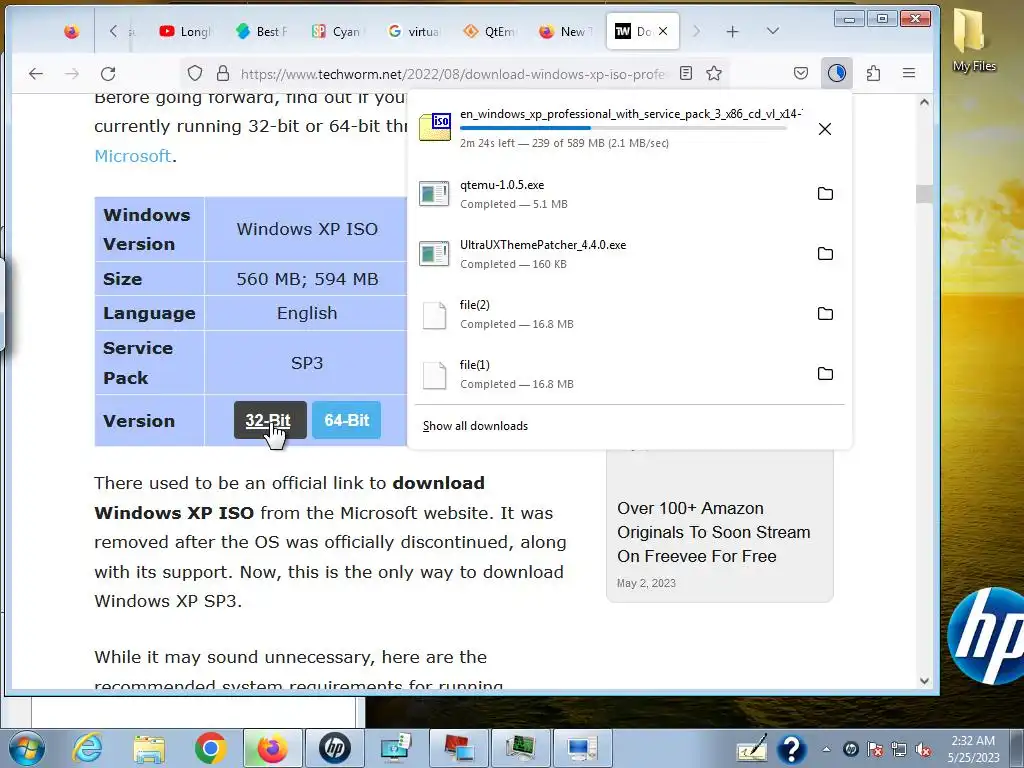Select the file(1) download entry name
The width and height of the screenshot is (1024, 768).
tap(475, 365)
